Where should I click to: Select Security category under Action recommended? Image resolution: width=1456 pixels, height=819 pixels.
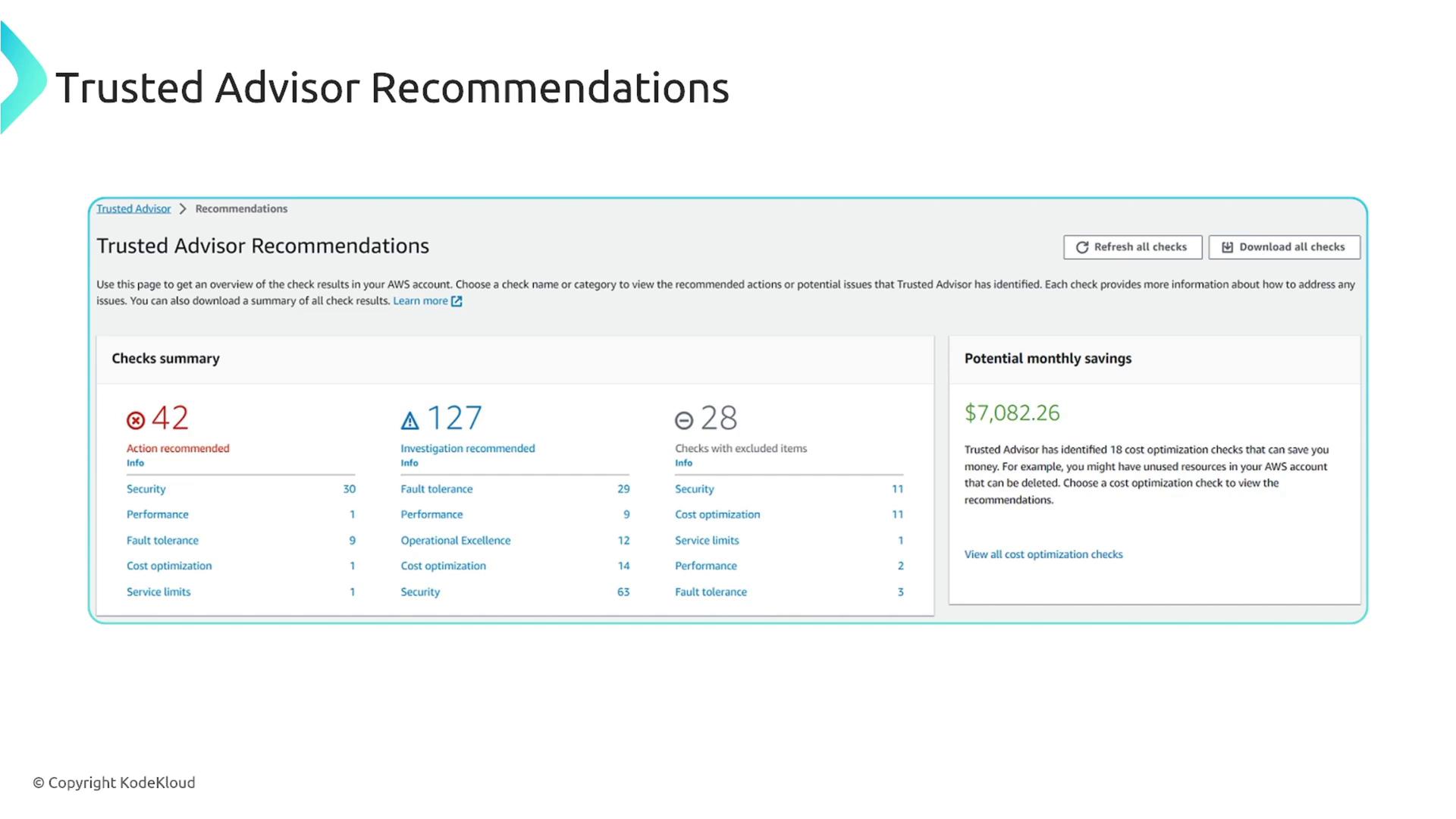(x=146, y=489)
